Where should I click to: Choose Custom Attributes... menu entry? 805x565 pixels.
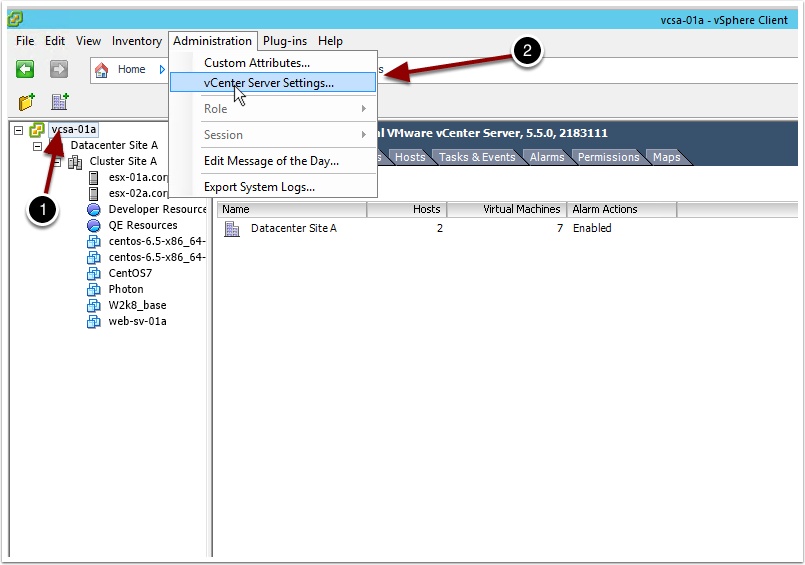pyautogui.click(x=273, y=63)
